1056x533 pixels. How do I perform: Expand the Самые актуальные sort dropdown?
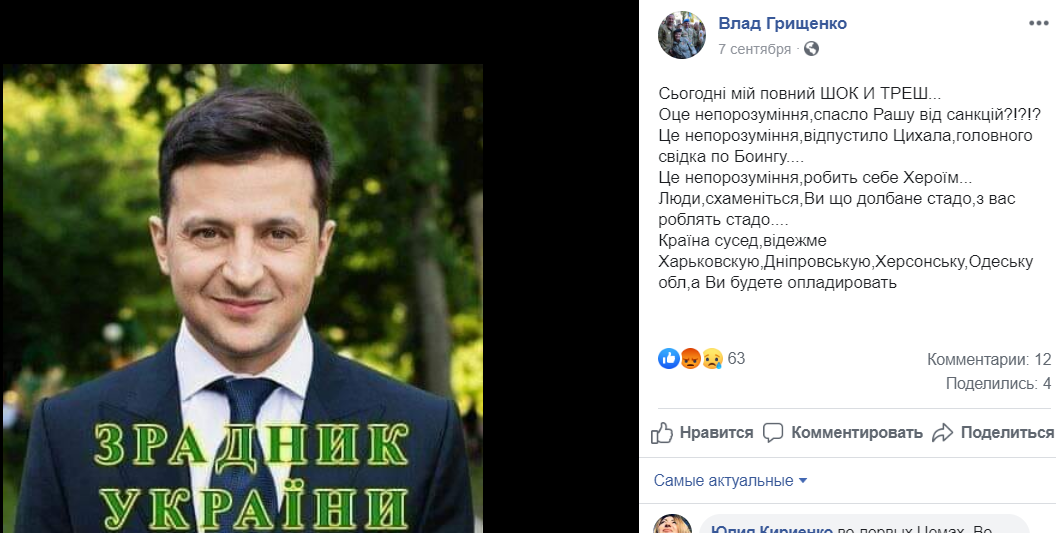tap(730, 481)
